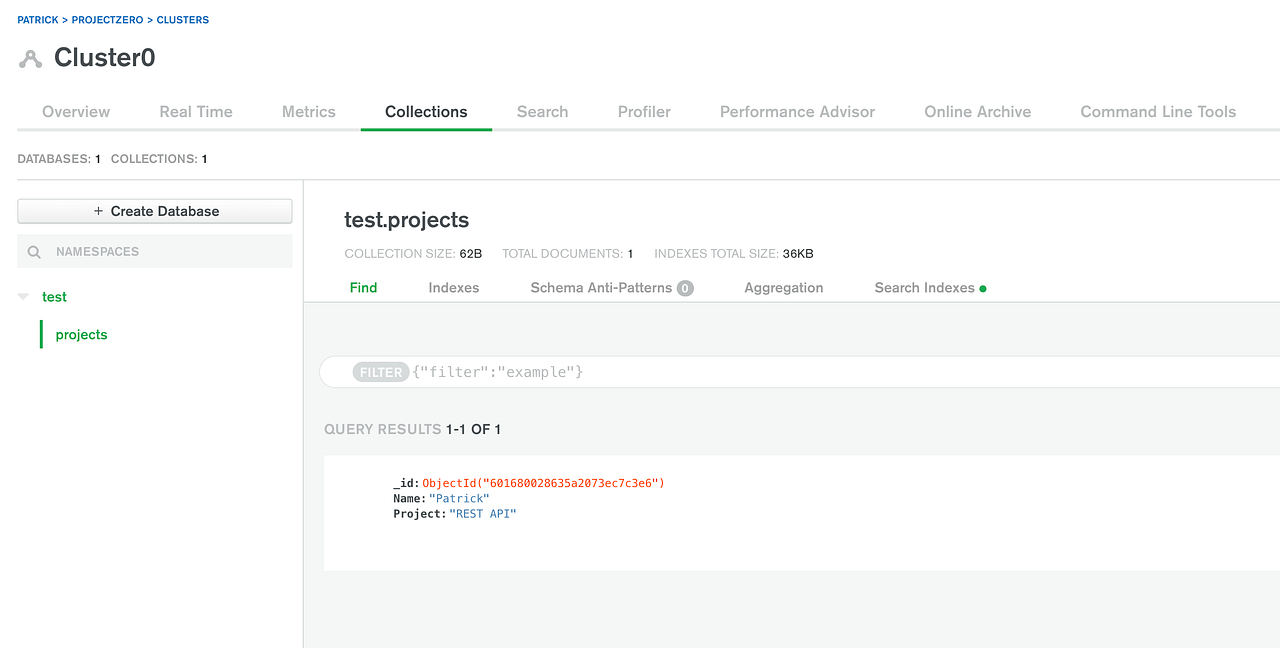
Task: Click the Cluster0 atom icon
Action: [x=29, y=58]
